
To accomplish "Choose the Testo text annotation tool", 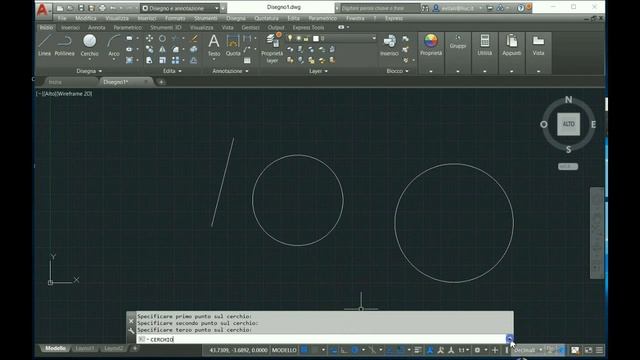I will tap(214, 45).
